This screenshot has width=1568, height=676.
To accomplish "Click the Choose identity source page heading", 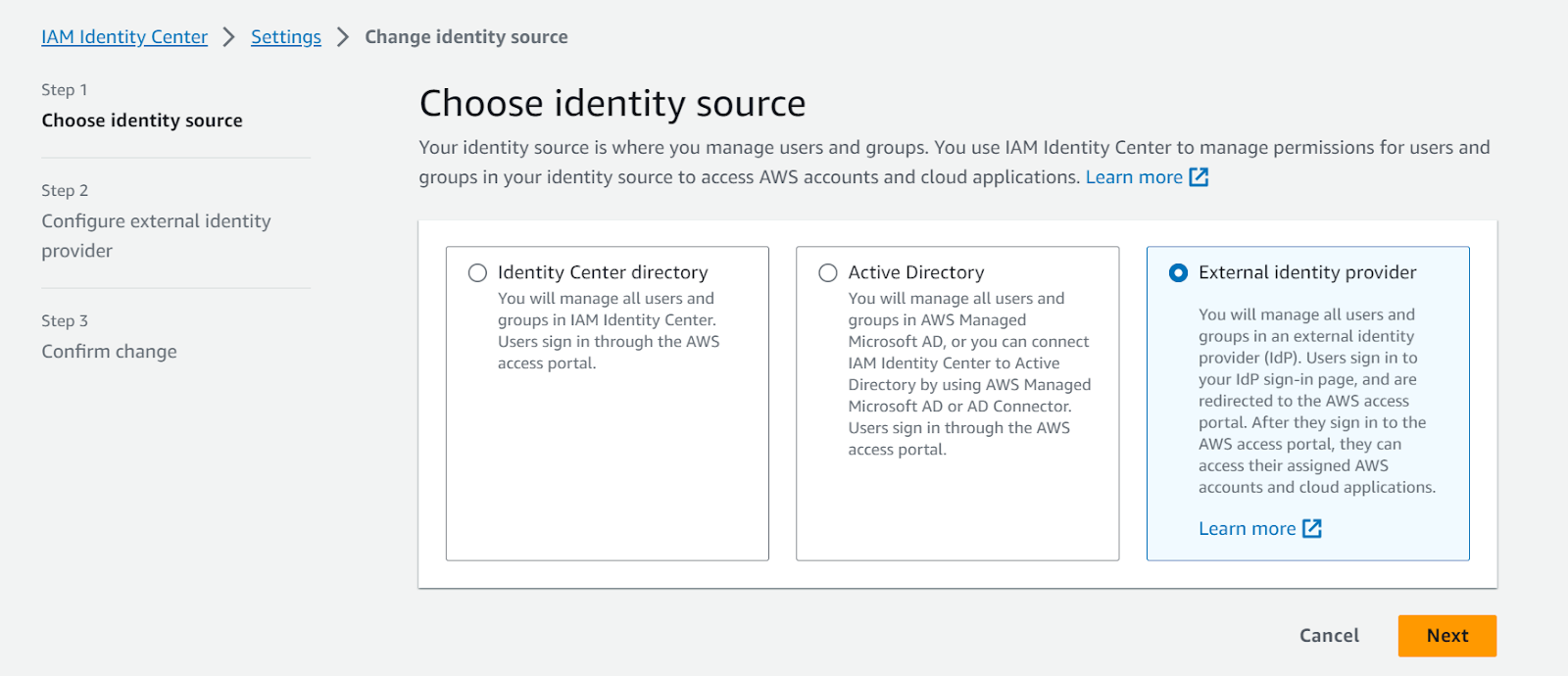I will [612, 103].
